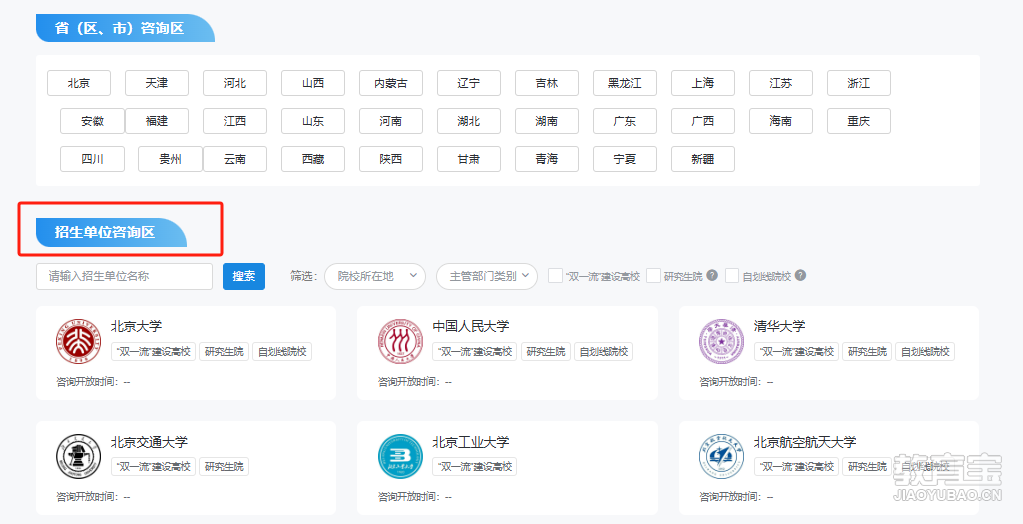Open the 四川 province button

92,159
